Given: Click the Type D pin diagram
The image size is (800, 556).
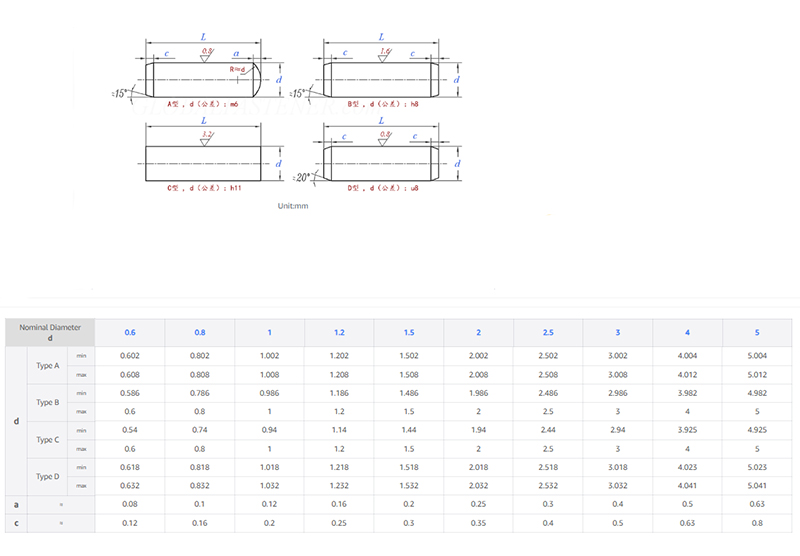Looking at the screenshot, I should click(381, 160).
